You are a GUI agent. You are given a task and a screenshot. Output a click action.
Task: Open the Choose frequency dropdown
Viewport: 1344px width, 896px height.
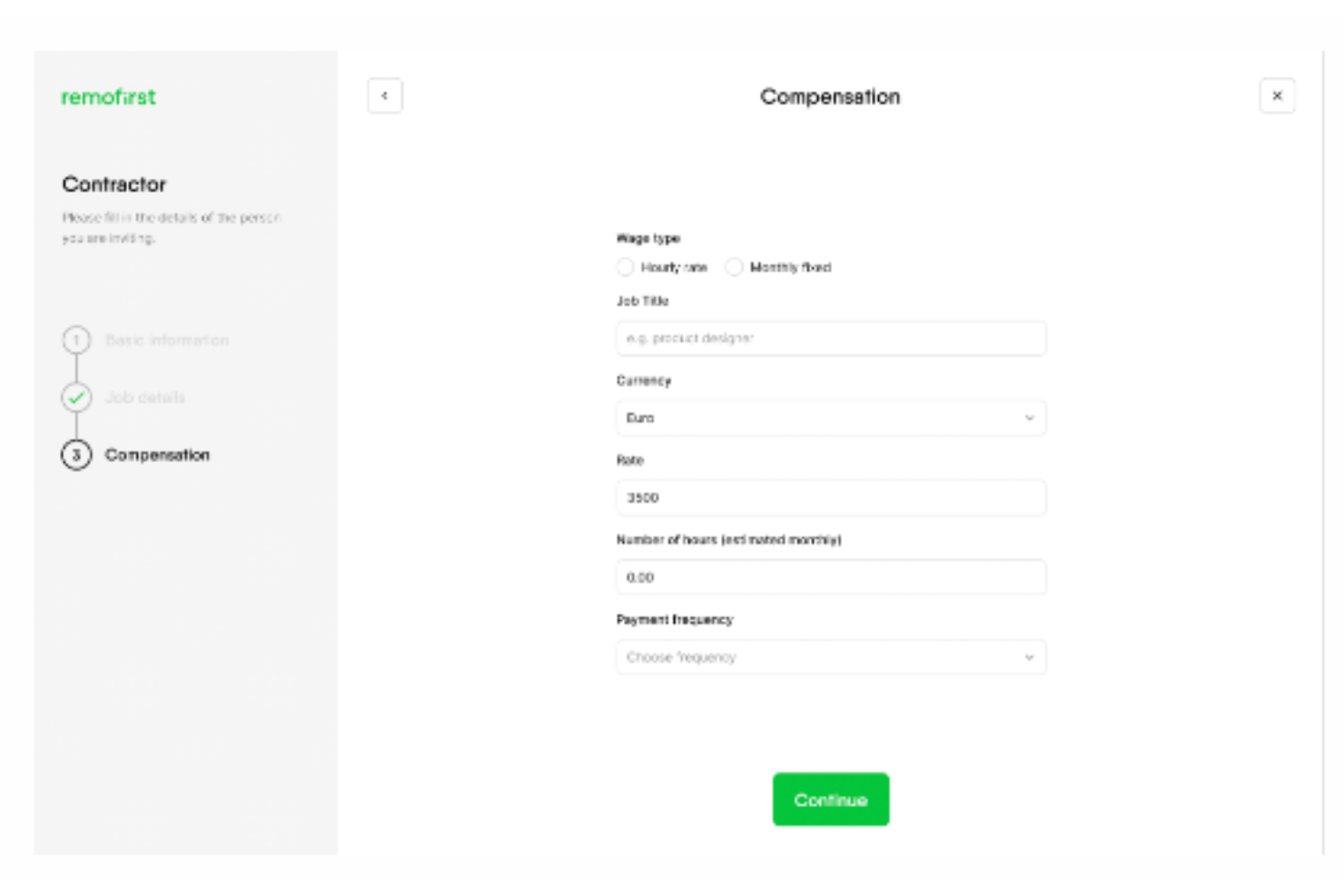(x=831, y=656)
